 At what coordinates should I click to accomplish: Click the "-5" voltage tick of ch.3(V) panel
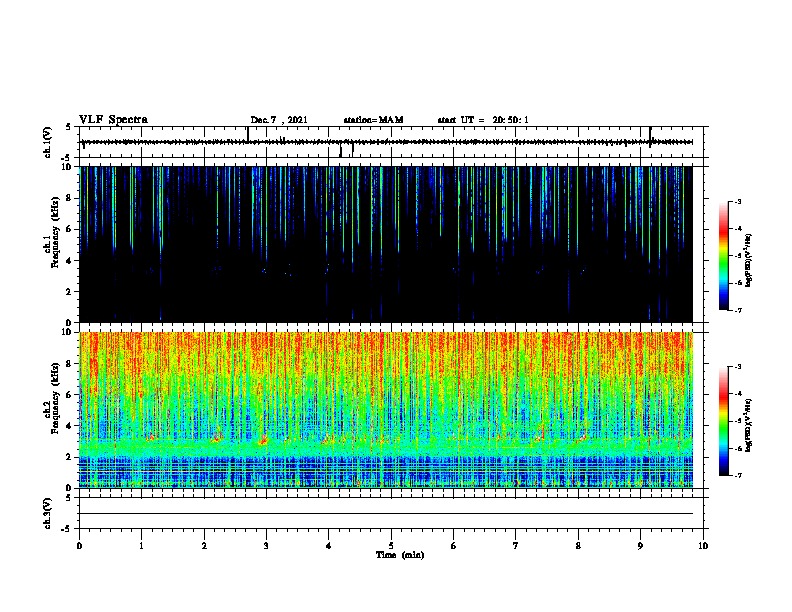point(67,529)
